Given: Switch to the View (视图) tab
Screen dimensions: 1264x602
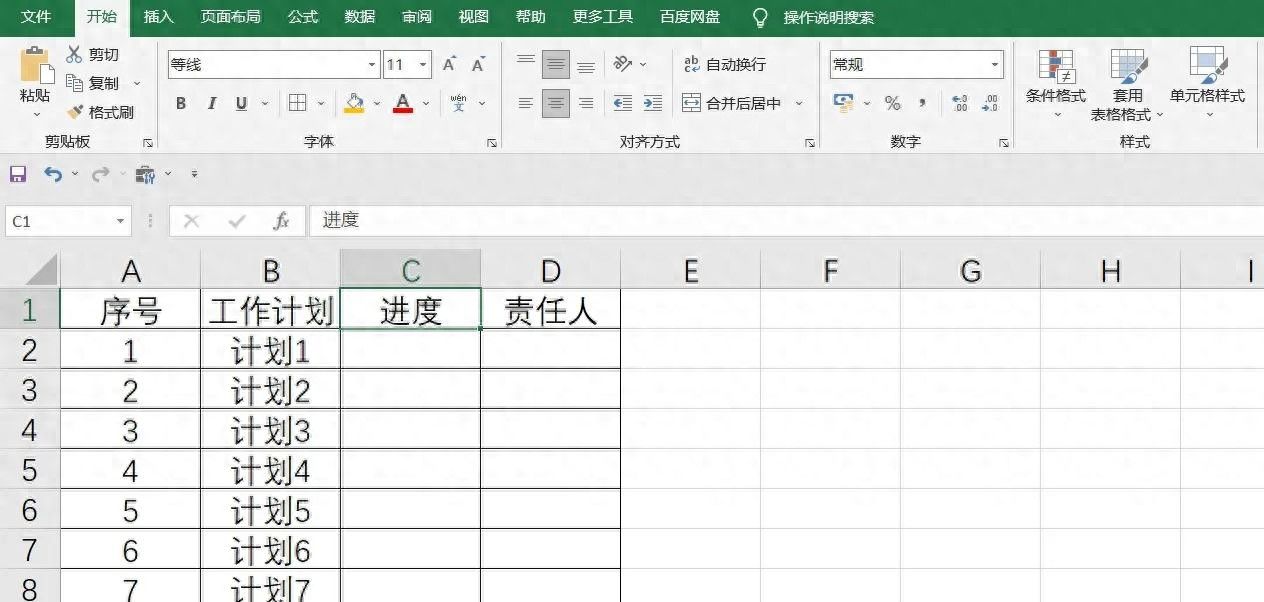Looking at the screenshot, I should pyautogui.click(x=474, y=17).
